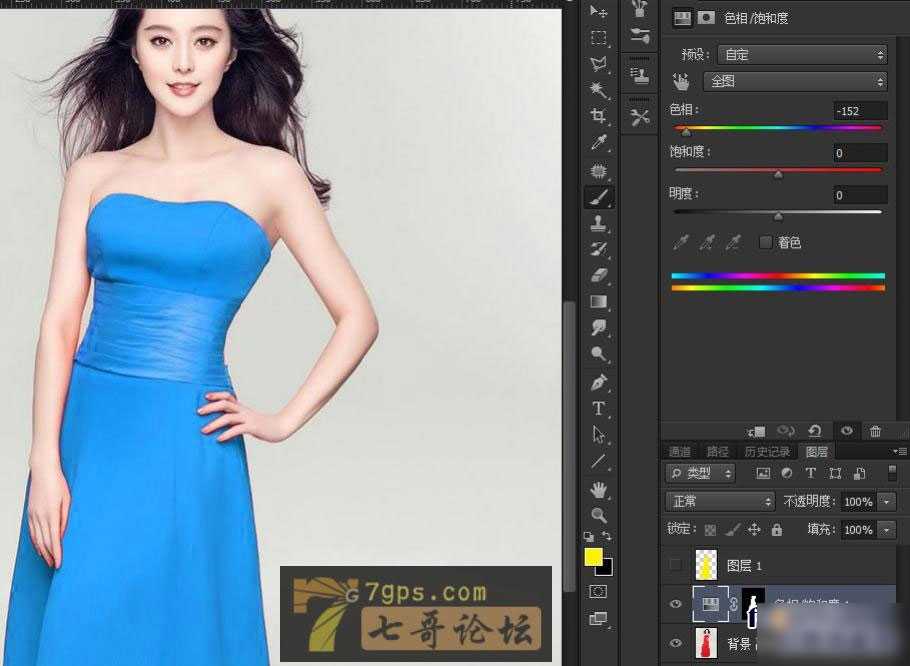
Task: Filter layers by type layers
Action: [x=811, y=473]
